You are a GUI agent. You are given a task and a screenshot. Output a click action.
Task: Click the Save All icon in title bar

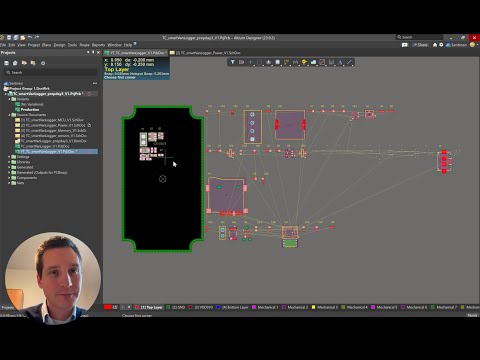tap(16, 38)
